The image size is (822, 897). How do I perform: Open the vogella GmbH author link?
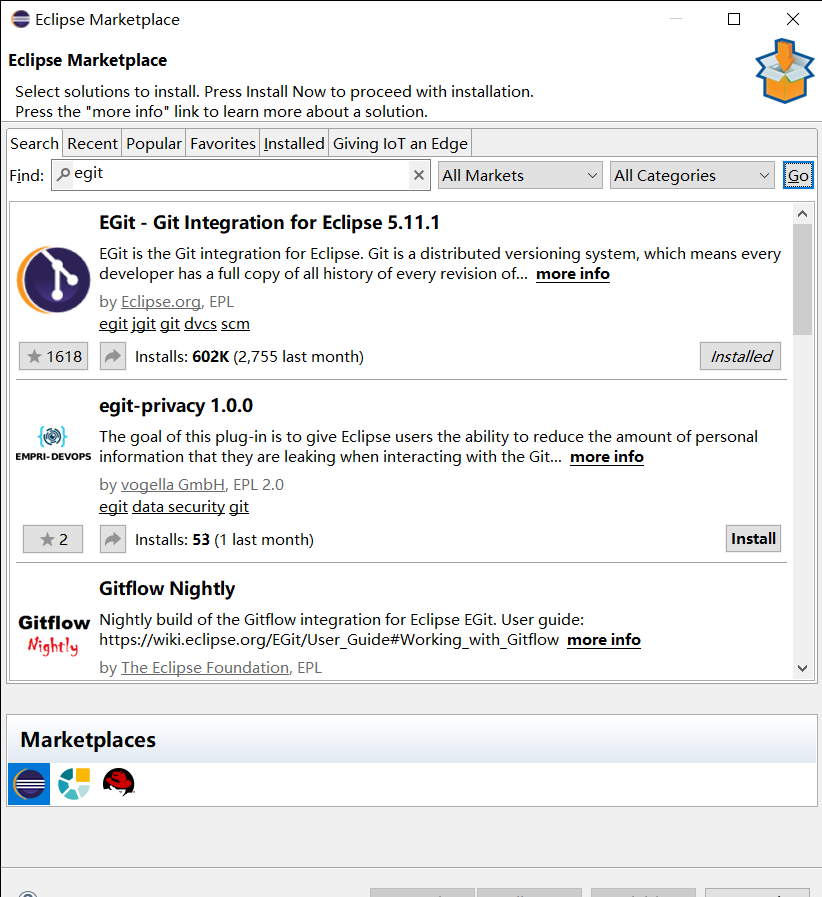[x=173, y=485]
